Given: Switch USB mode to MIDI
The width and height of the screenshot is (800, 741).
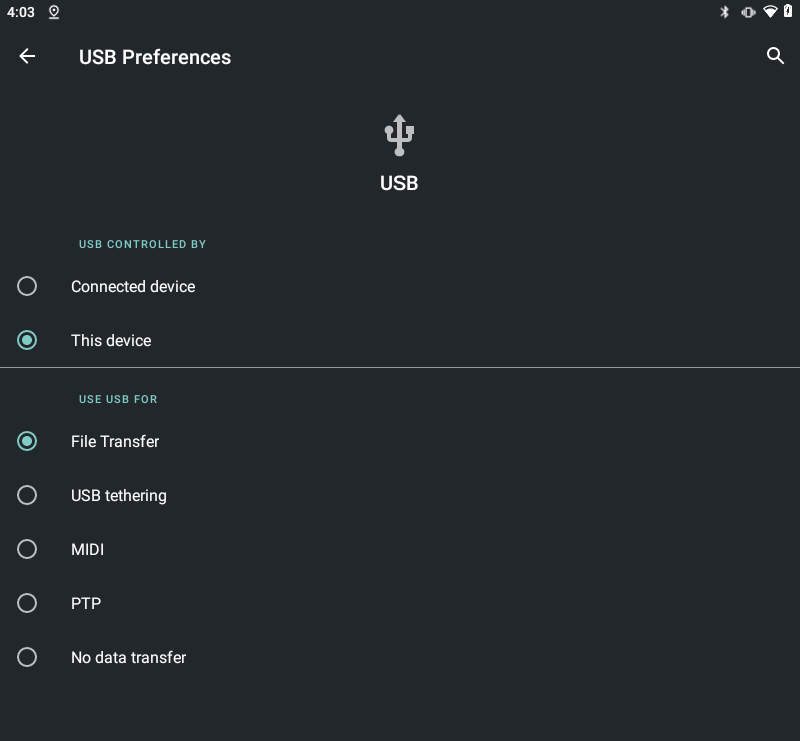Looking at the screenshot, I should pyautogui.click(x=87, y=549).
